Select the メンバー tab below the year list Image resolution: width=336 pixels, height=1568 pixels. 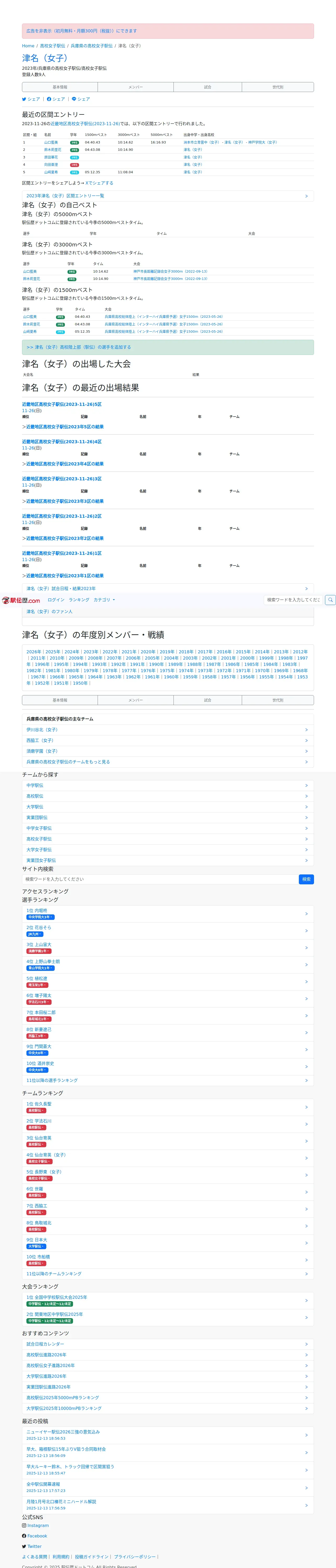tap(135, 701)
